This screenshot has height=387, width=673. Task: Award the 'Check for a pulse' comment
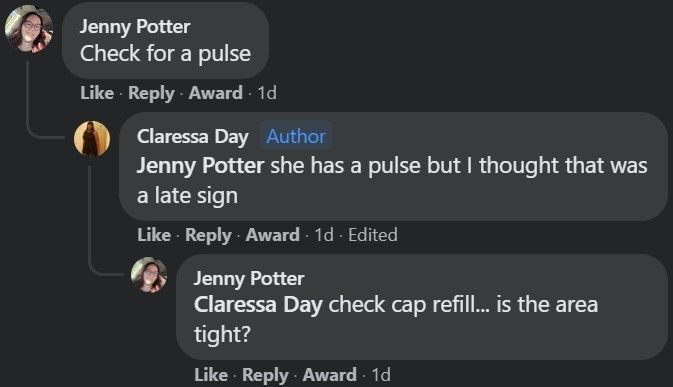pos(215,93)
